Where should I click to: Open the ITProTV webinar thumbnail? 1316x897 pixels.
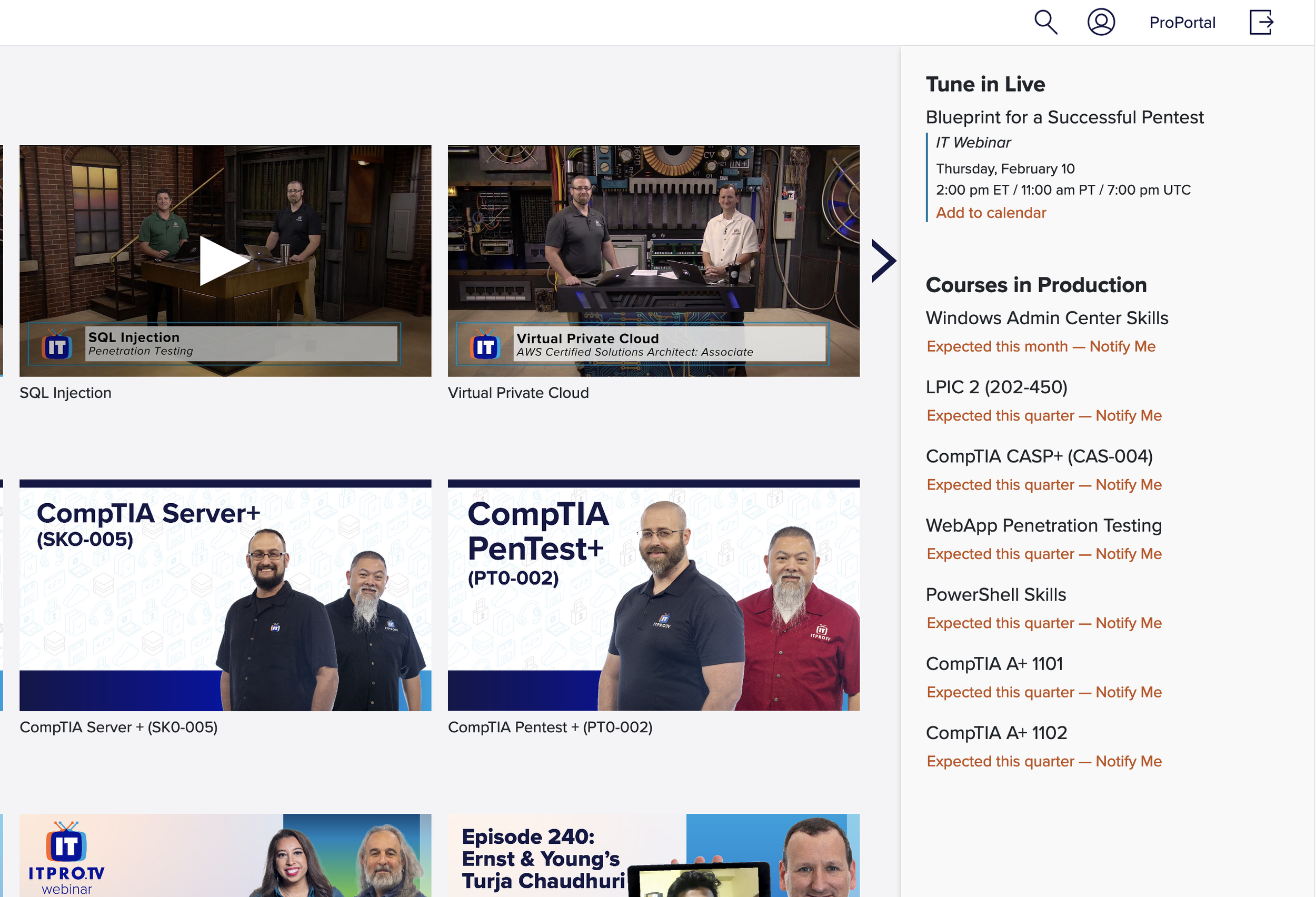point(225,855)
